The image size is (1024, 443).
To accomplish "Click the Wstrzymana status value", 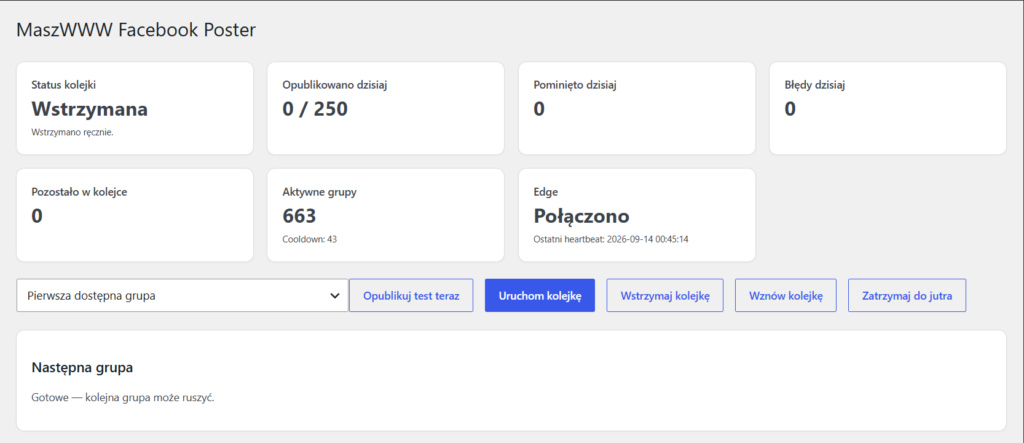I will [89, 109].
